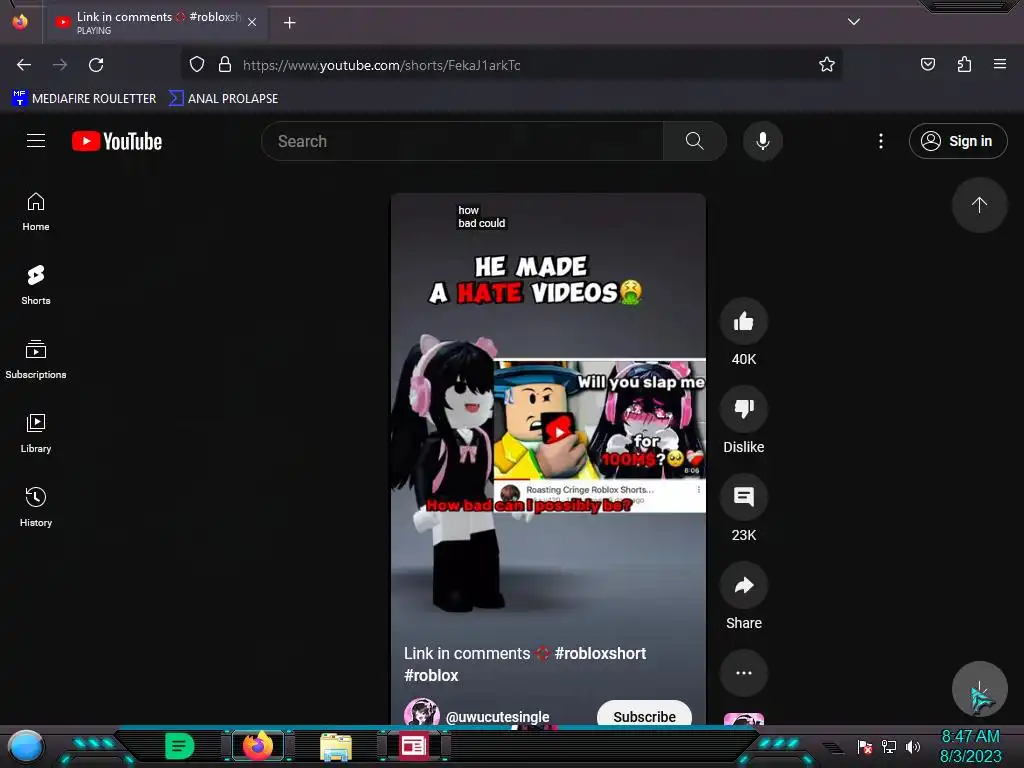Open the red window app in taskbar
This screenshot has width=1024, height=768.
(413, 746)
